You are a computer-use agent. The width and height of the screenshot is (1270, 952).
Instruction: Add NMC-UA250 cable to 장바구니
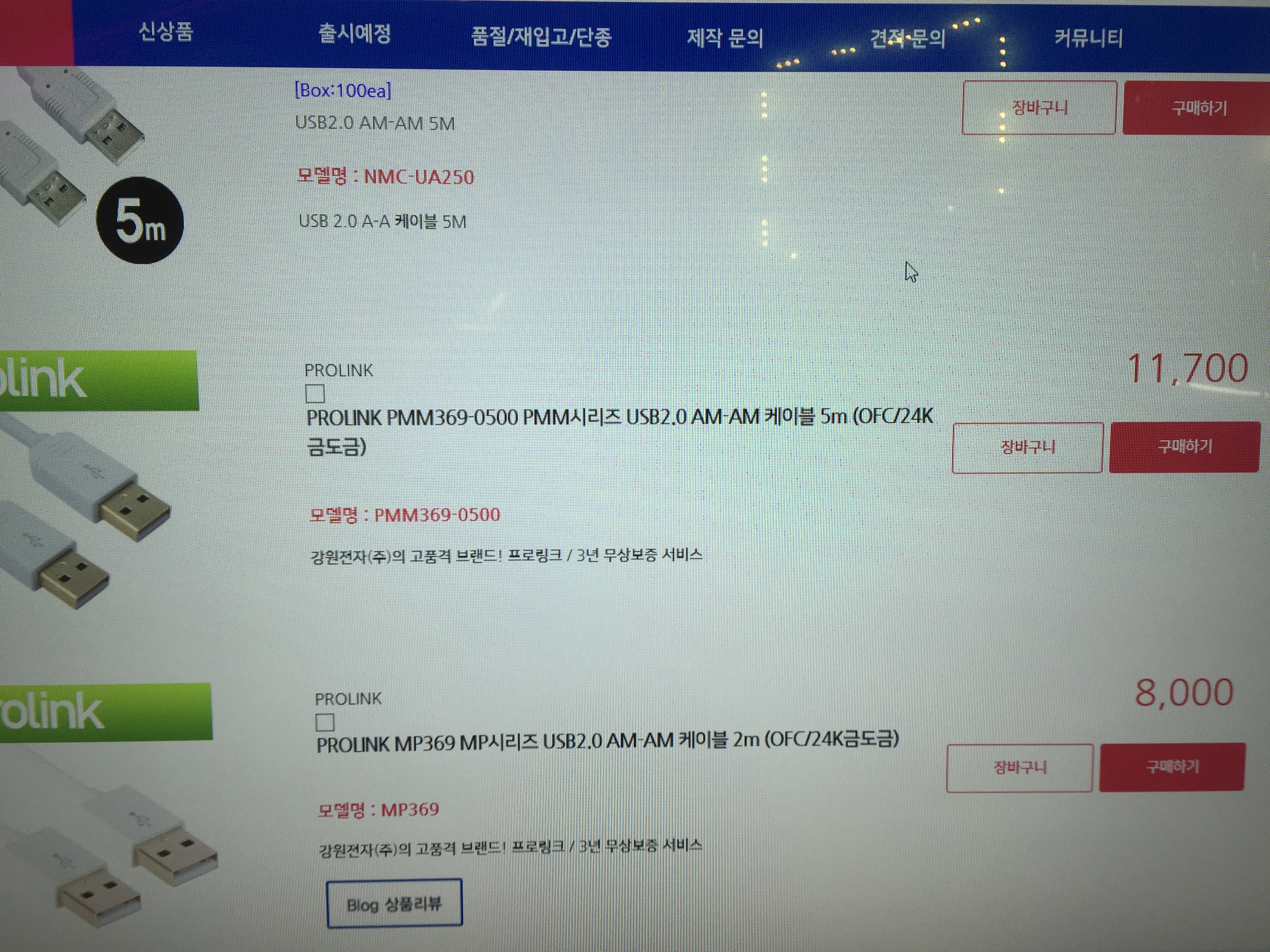point(1039,107)
